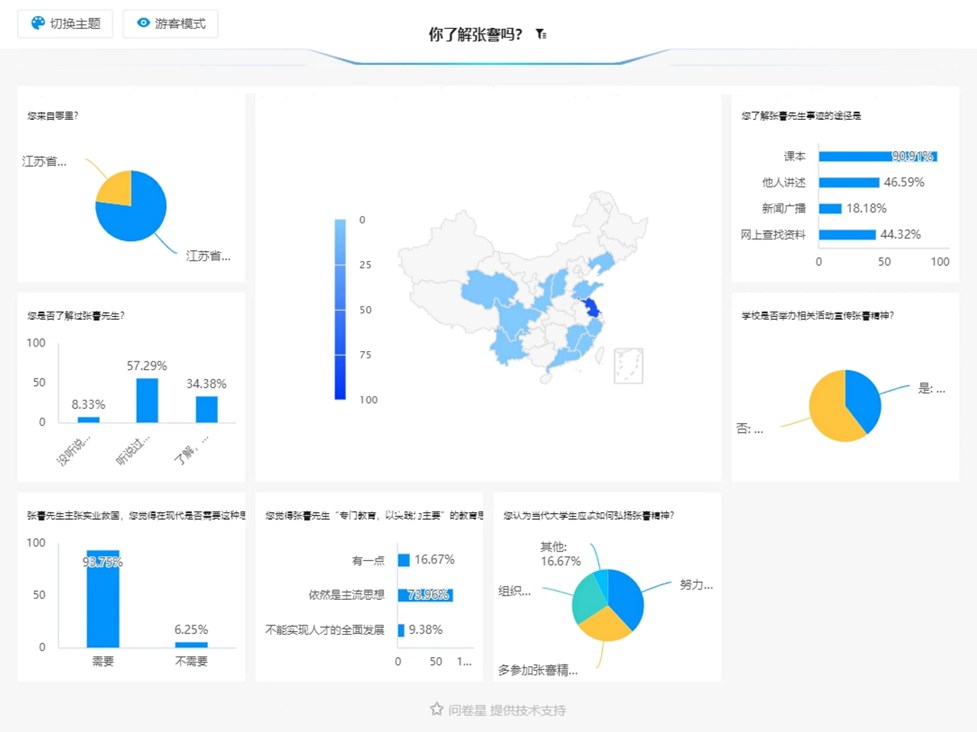Click the 其他: 16.67% pie label
The height and width of the screenshot is (732, 977).
tap(560, 554)
